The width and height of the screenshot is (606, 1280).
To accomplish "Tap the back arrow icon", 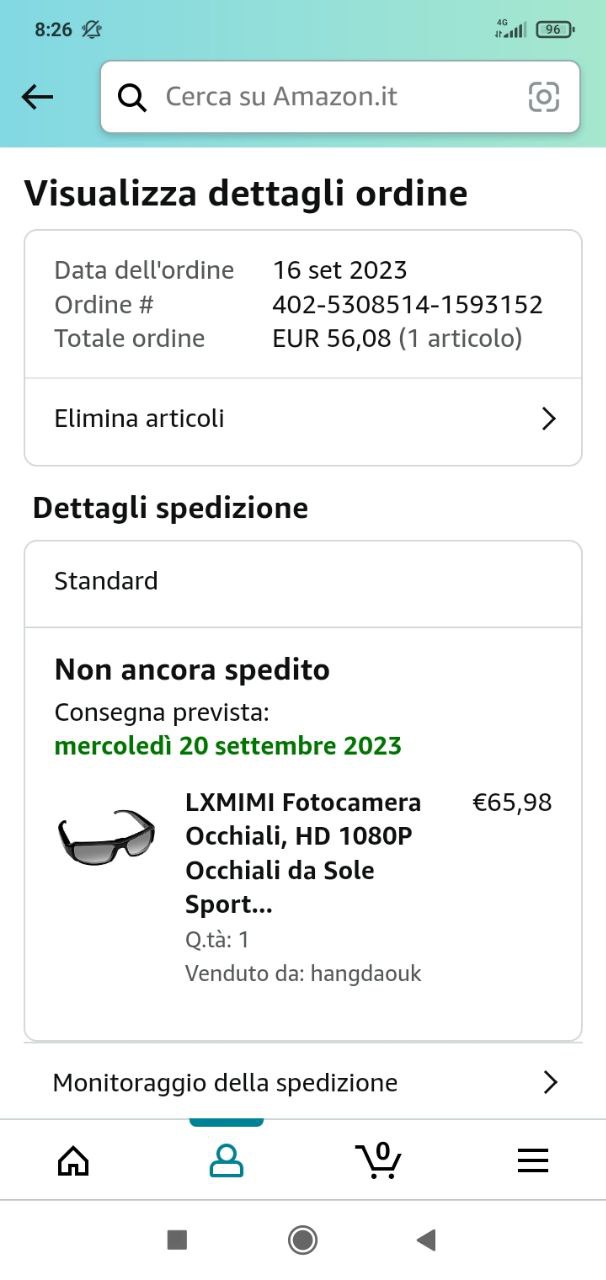I will tap(37, 97).
